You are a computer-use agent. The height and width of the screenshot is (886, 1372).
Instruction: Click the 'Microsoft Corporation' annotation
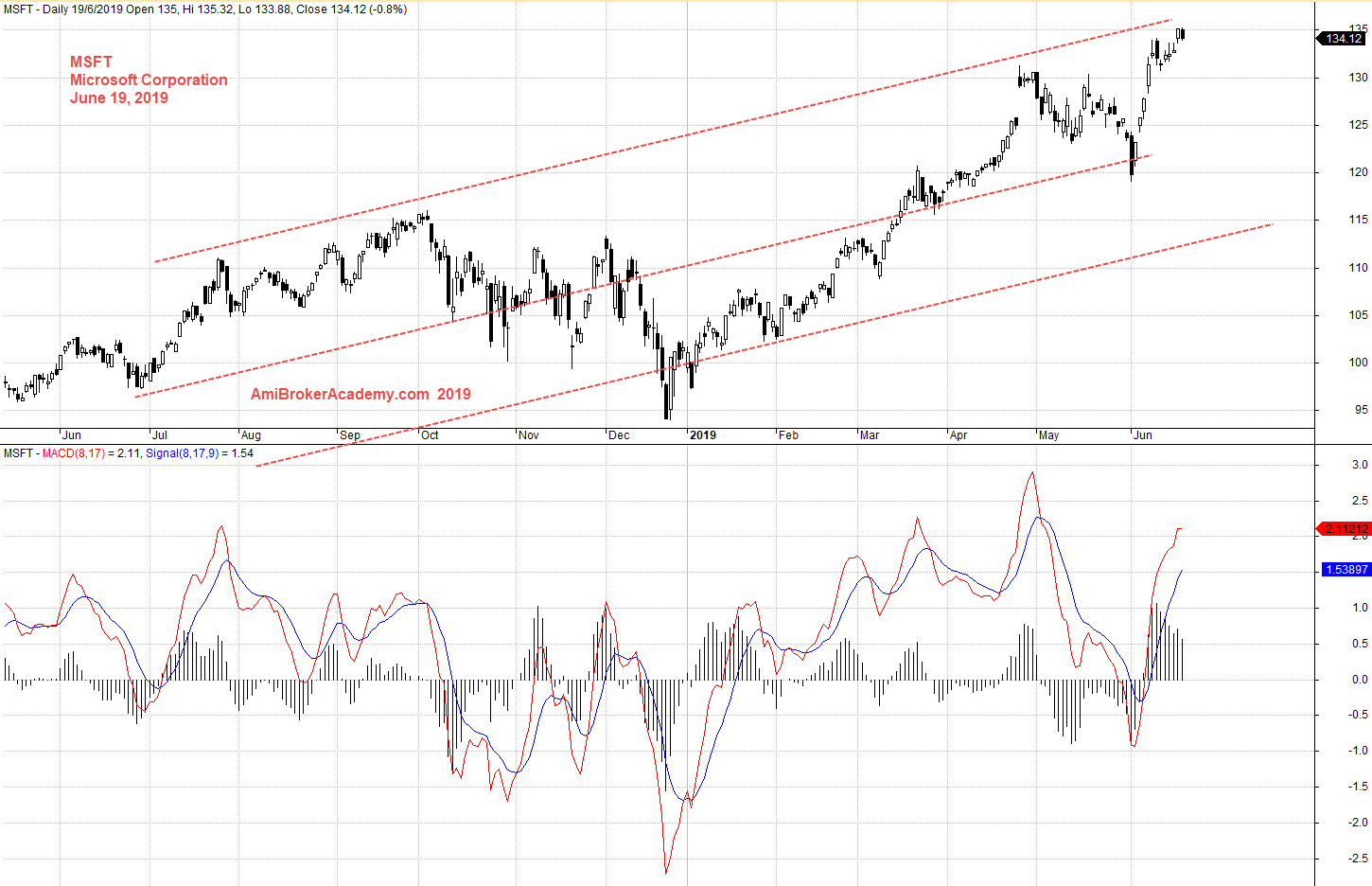tap(149, 80)
